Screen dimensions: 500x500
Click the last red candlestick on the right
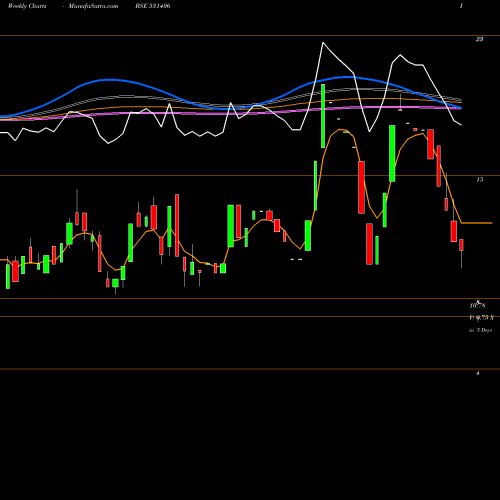(x=461, y=245)
